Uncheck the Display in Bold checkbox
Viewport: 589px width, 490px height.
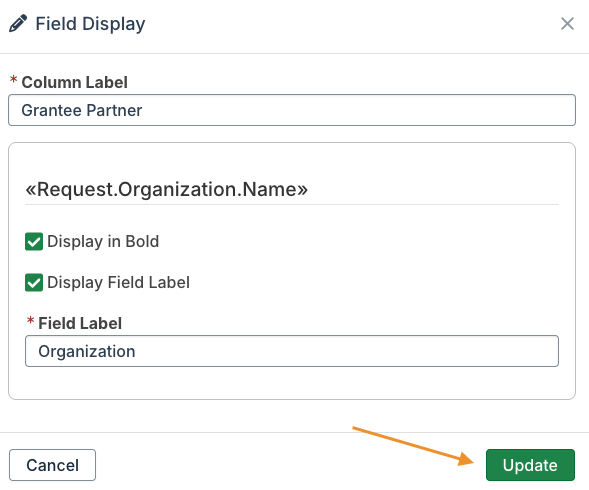34,242
